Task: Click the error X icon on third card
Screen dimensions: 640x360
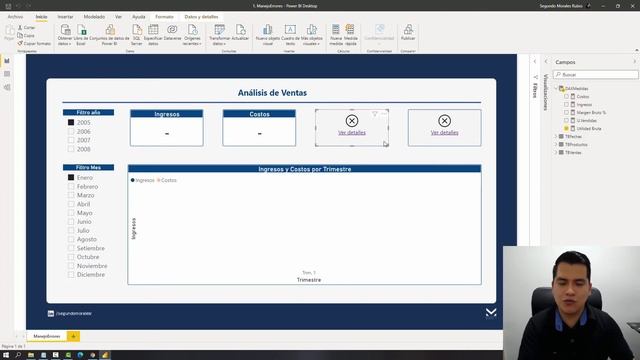Action: 352,121
